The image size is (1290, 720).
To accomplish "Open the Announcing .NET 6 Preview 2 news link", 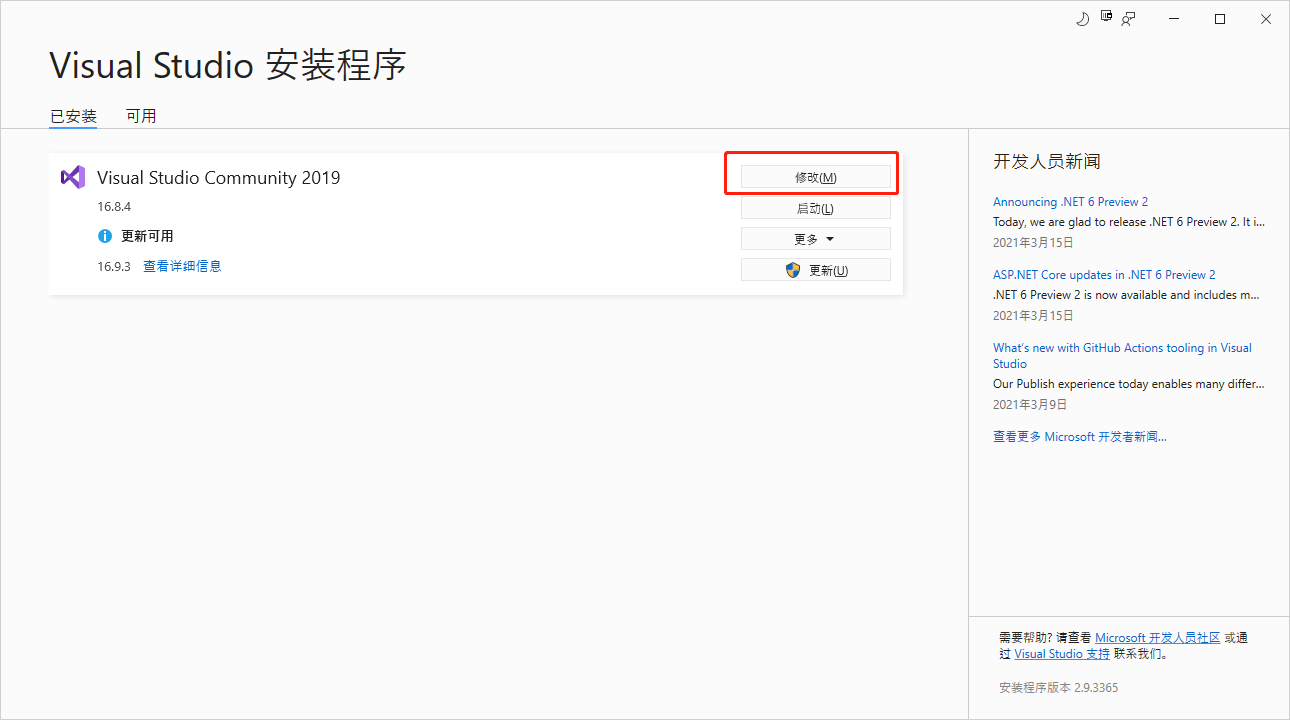I will (1070, 201).
